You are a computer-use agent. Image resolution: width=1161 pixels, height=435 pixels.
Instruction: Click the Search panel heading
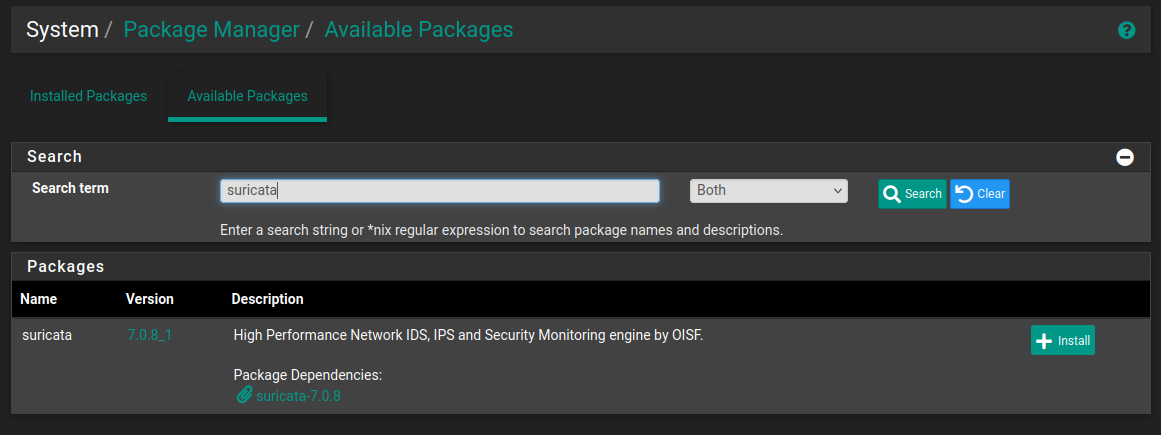pos(54,156)
